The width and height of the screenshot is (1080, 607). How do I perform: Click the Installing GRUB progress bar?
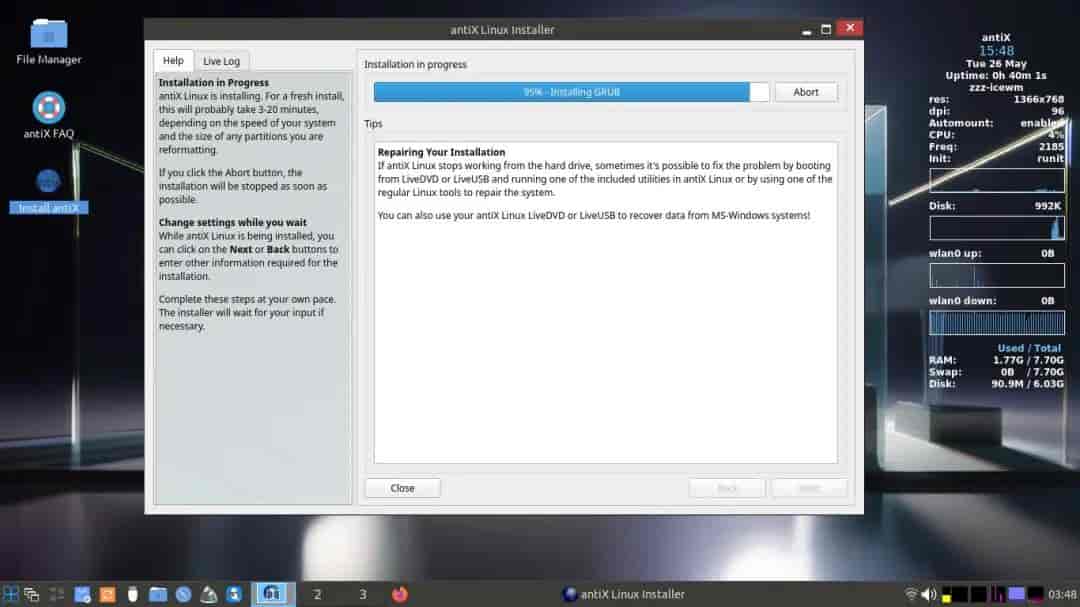click(571, 92)
